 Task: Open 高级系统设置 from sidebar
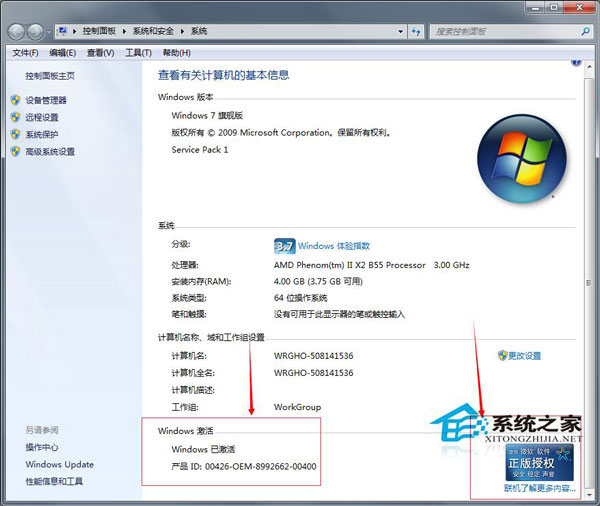tap(50, 152)
